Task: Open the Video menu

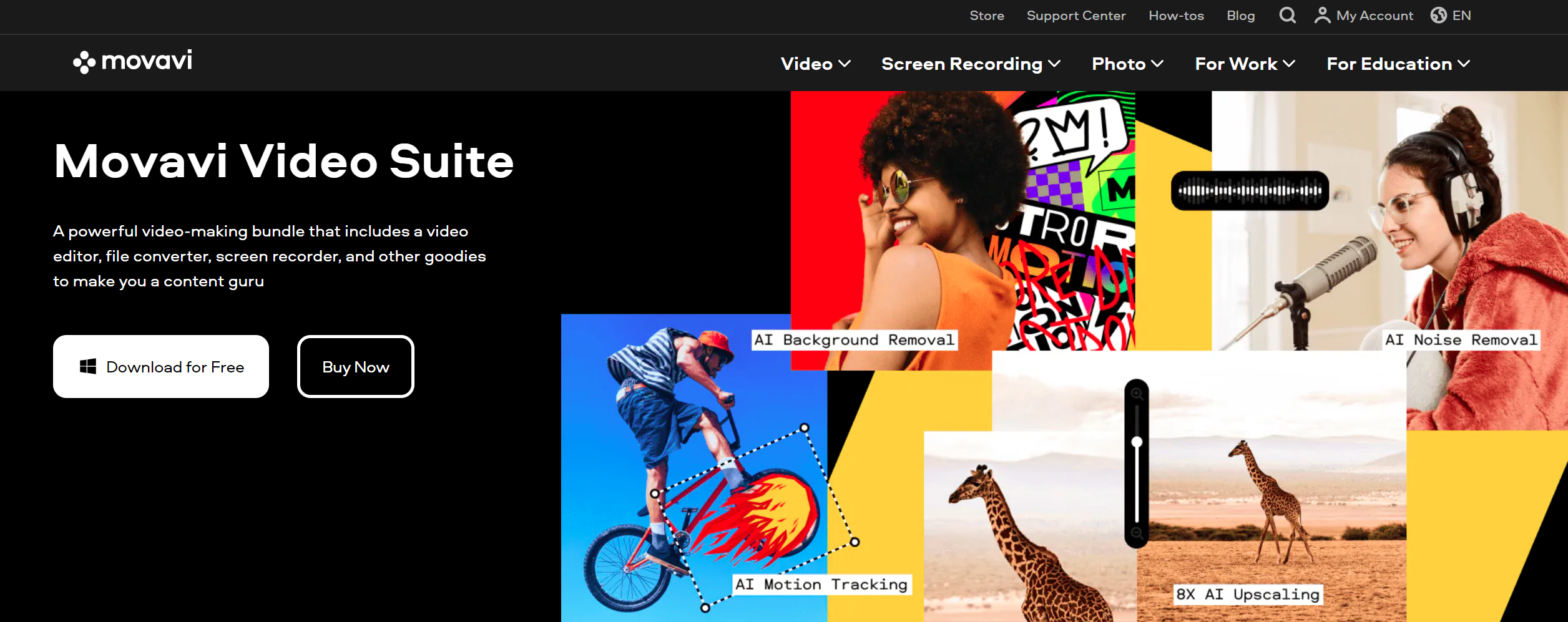Action: coord(816,64)
